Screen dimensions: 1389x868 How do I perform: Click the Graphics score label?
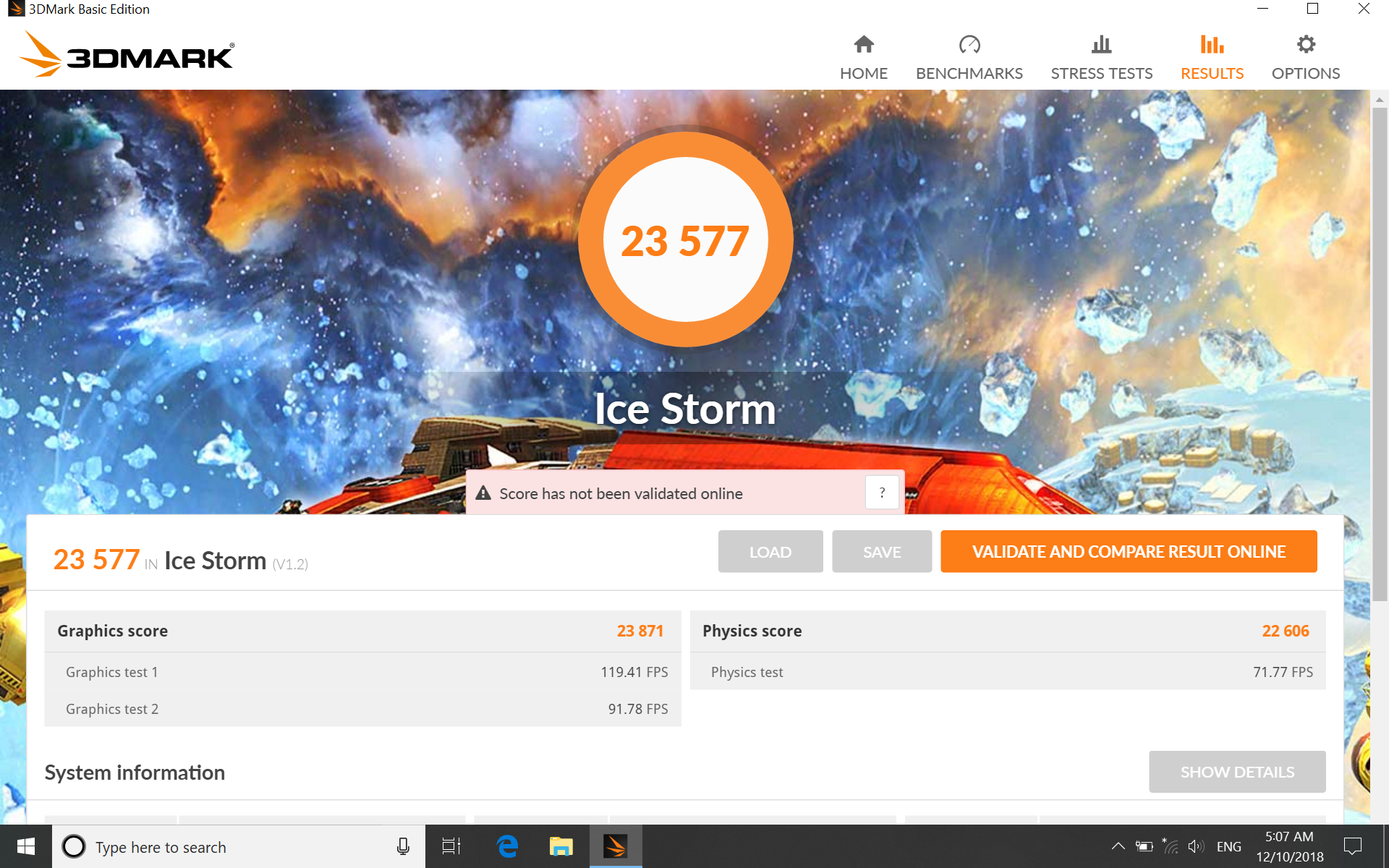click(x=113, y=631)
